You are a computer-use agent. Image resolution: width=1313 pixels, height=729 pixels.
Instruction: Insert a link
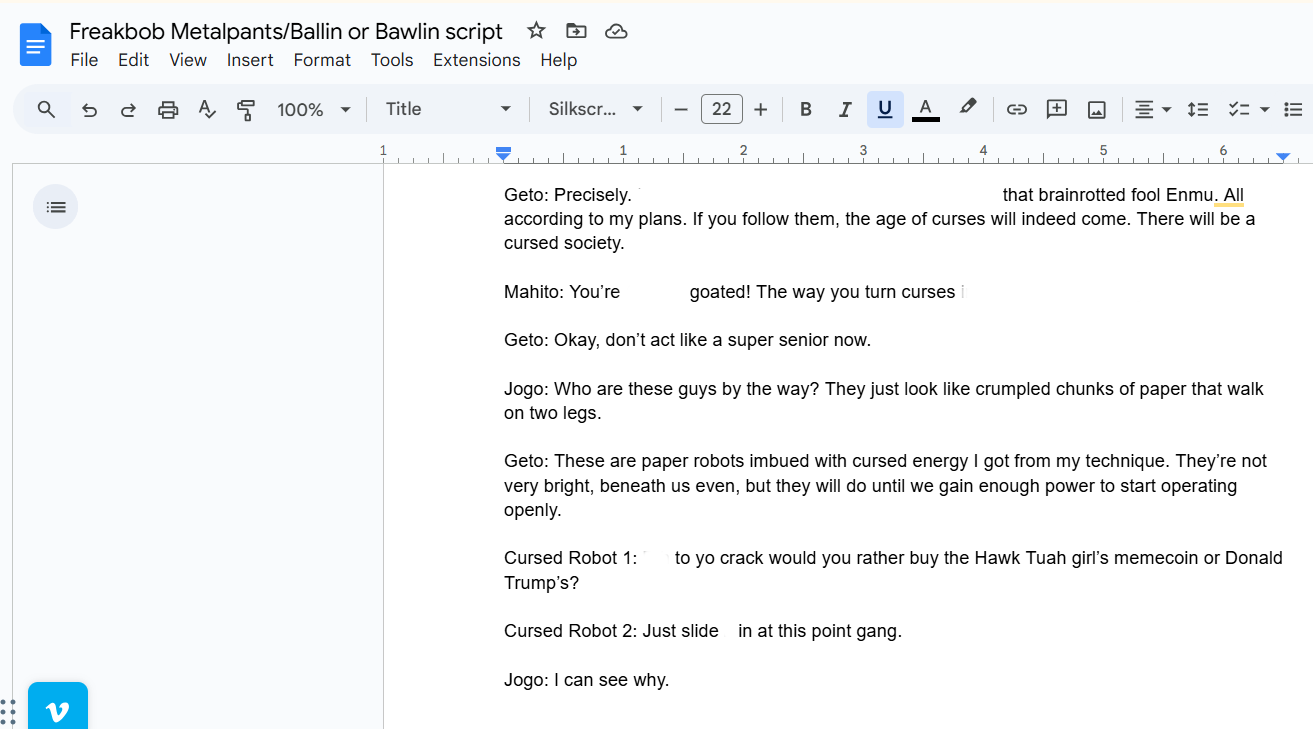(1017, 110)
